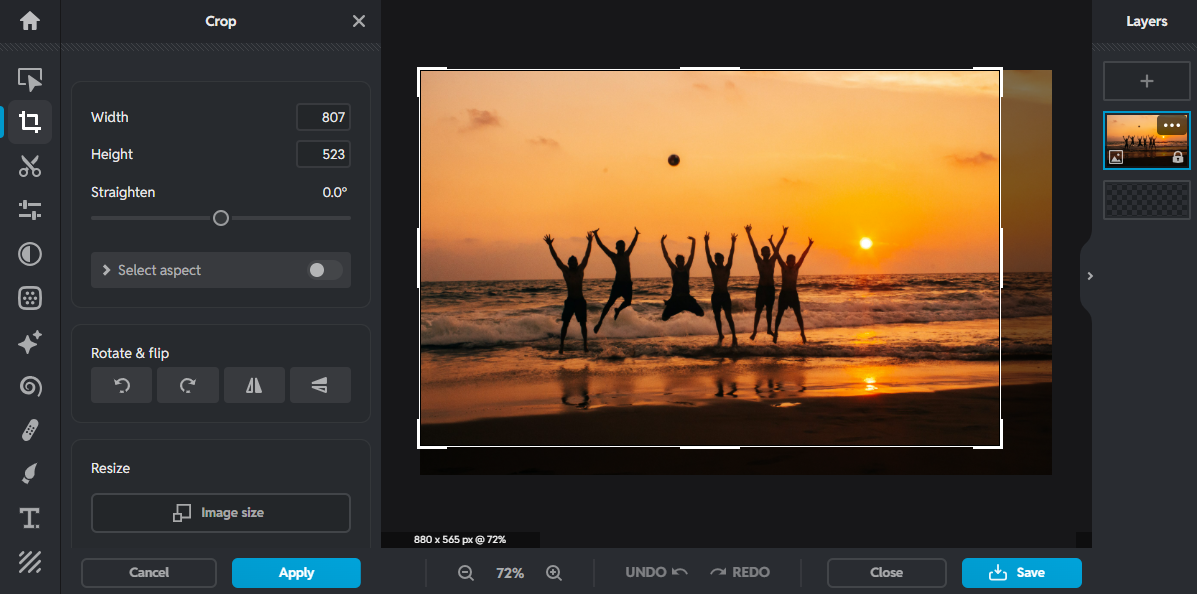Expand the Select aspect section
1197x594 pixels.
(106, 270)
